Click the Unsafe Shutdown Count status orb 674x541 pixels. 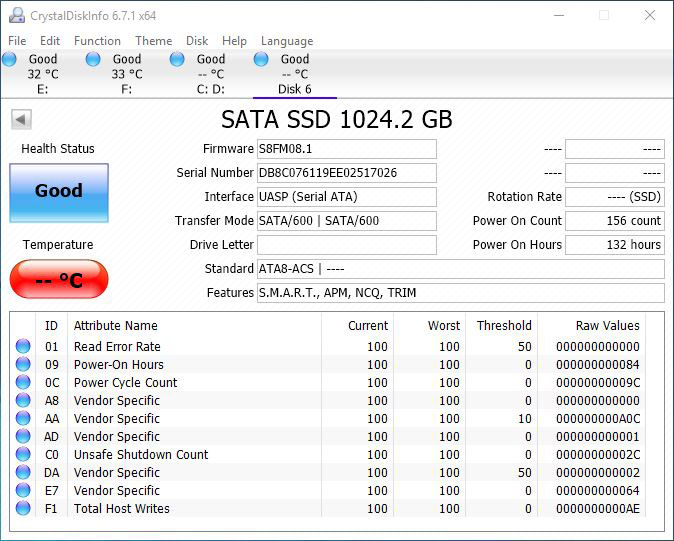(23, 455)
